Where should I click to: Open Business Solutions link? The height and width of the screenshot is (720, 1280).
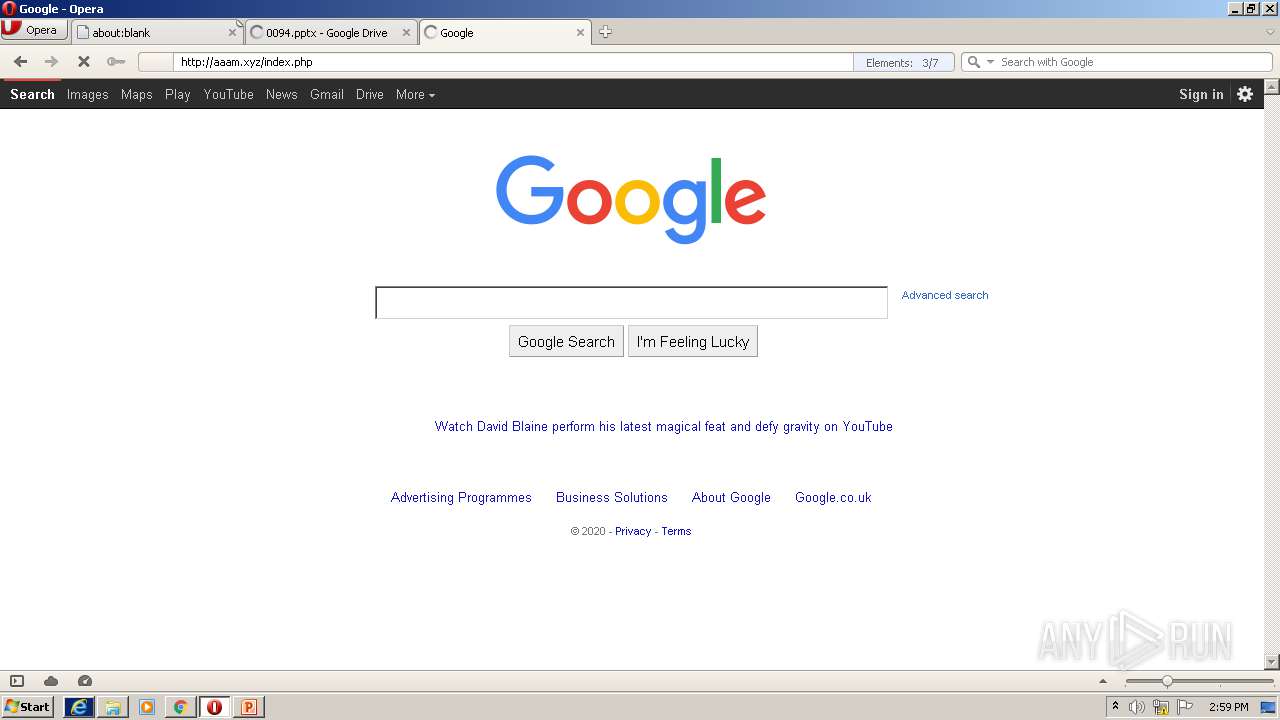[612, 497]
